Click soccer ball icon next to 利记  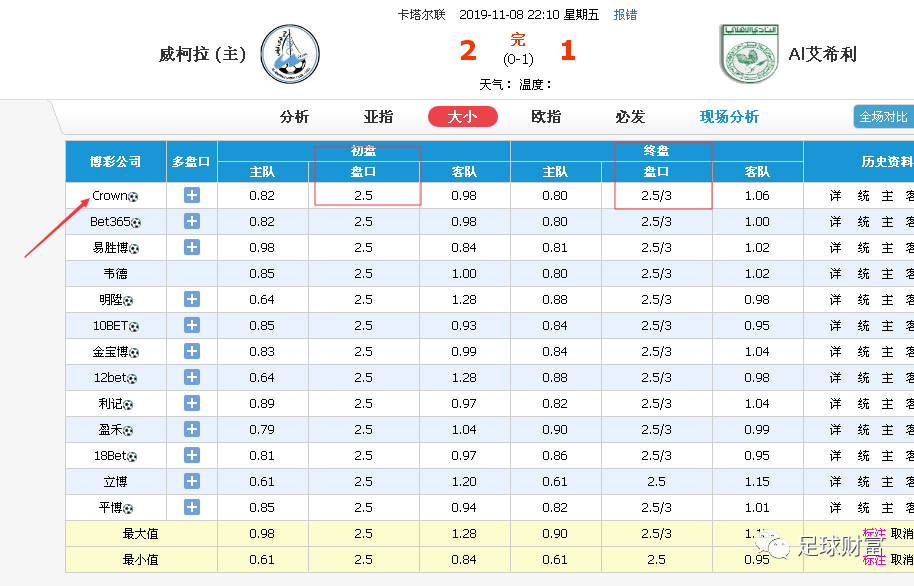click(x=128, y=405)
